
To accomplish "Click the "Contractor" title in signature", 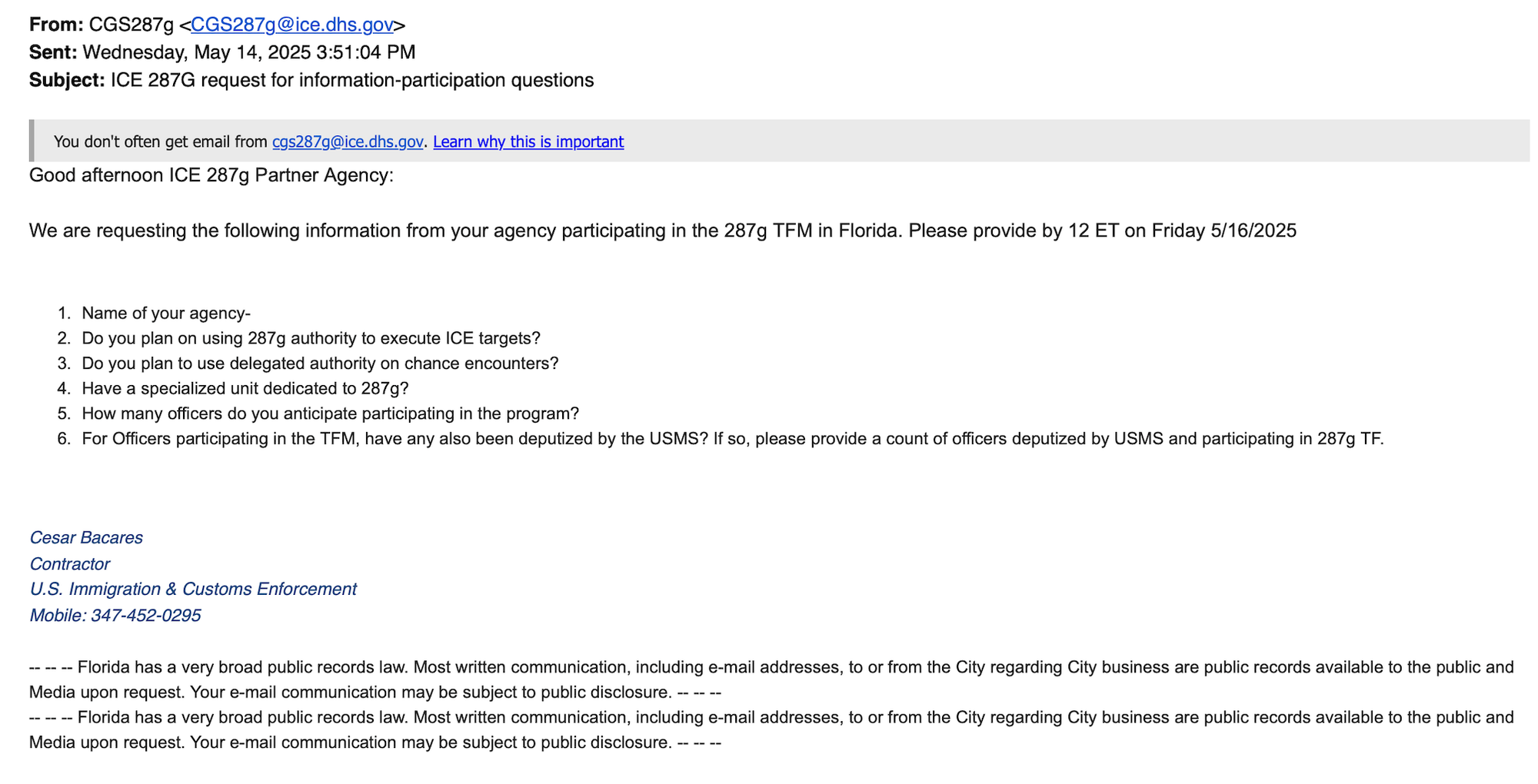I will coord(70,564).
